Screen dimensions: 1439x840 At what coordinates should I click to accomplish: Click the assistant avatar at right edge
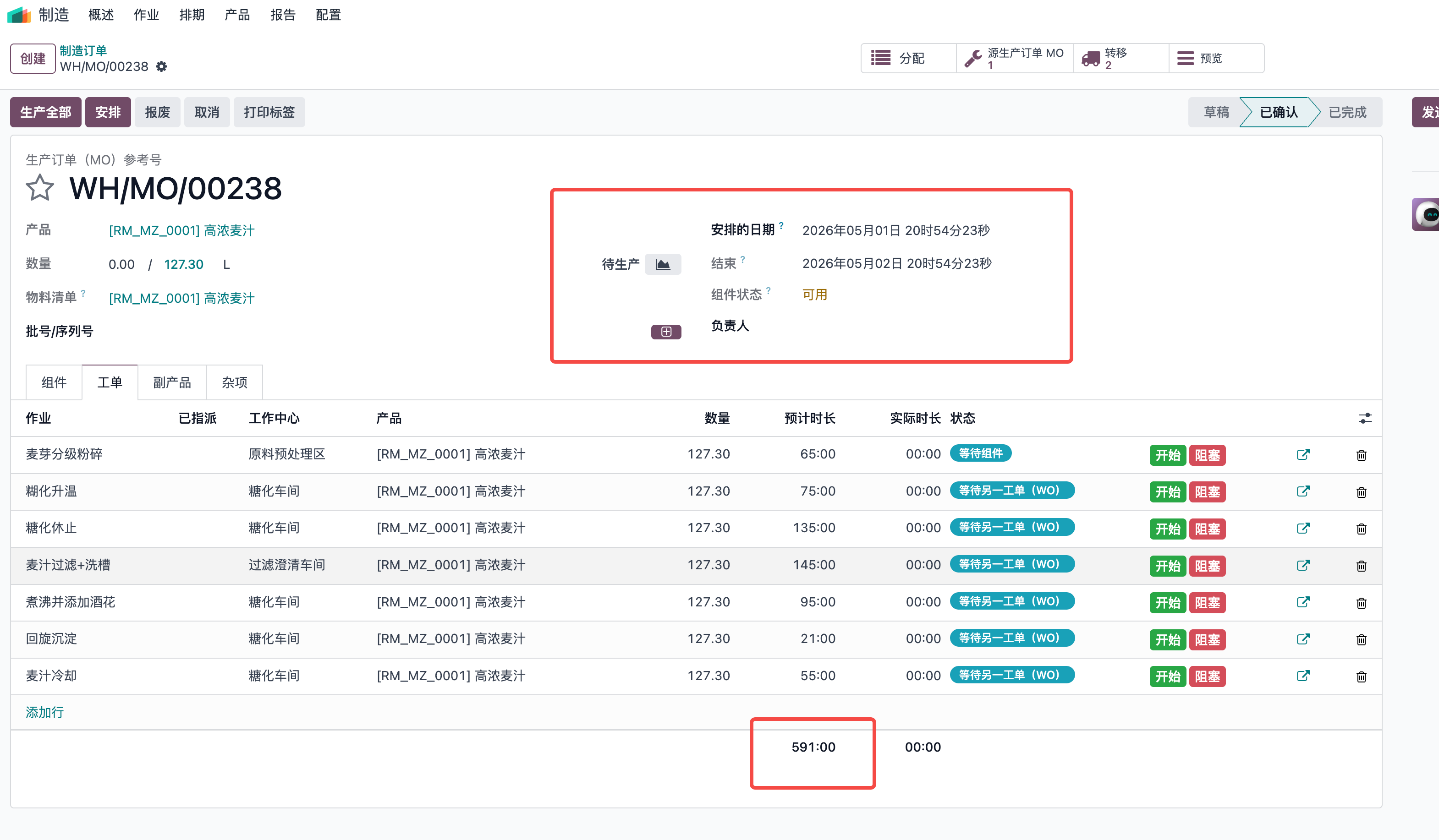1426,214
